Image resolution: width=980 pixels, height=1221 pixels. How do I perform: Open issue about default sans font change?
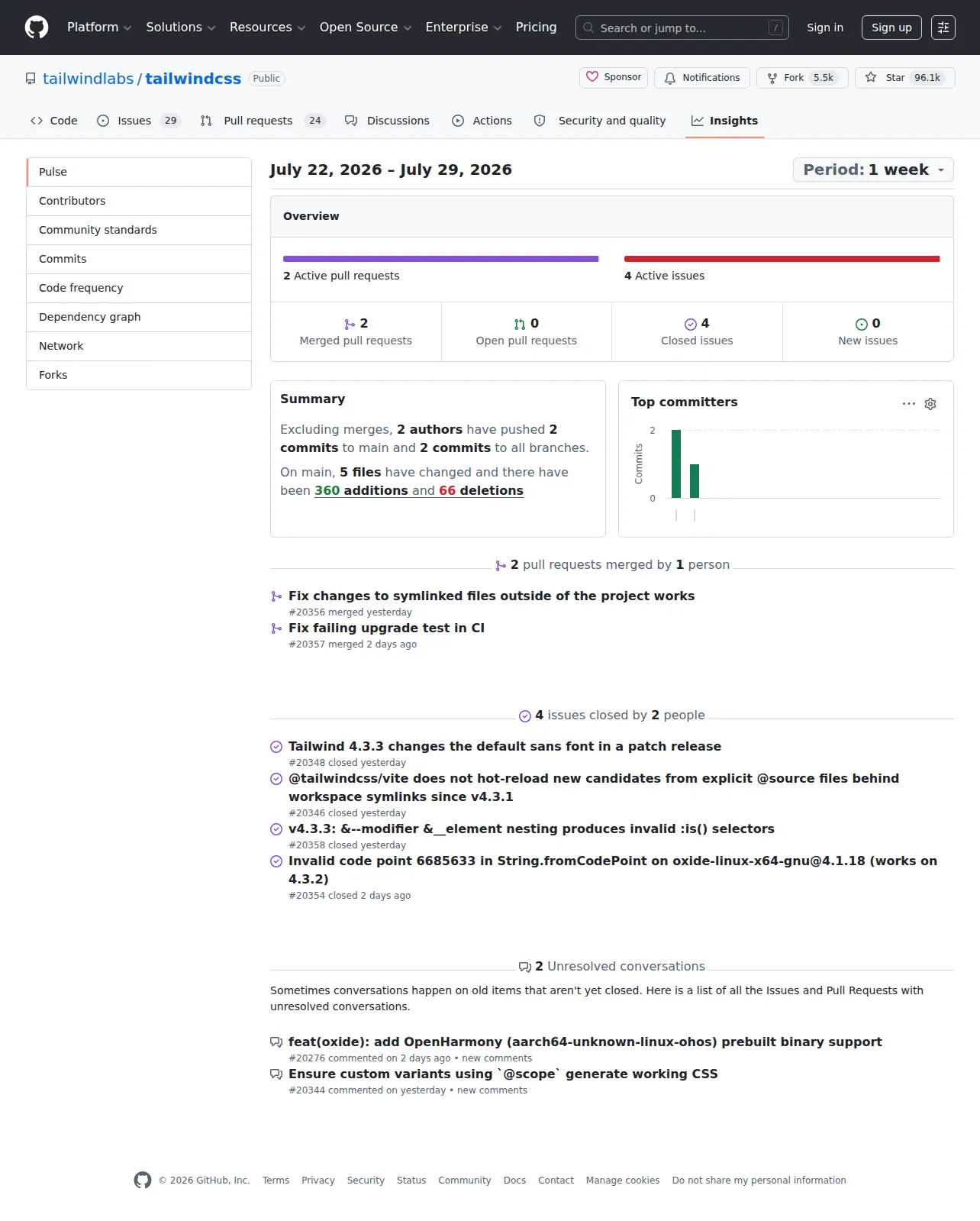coord(505,746)
